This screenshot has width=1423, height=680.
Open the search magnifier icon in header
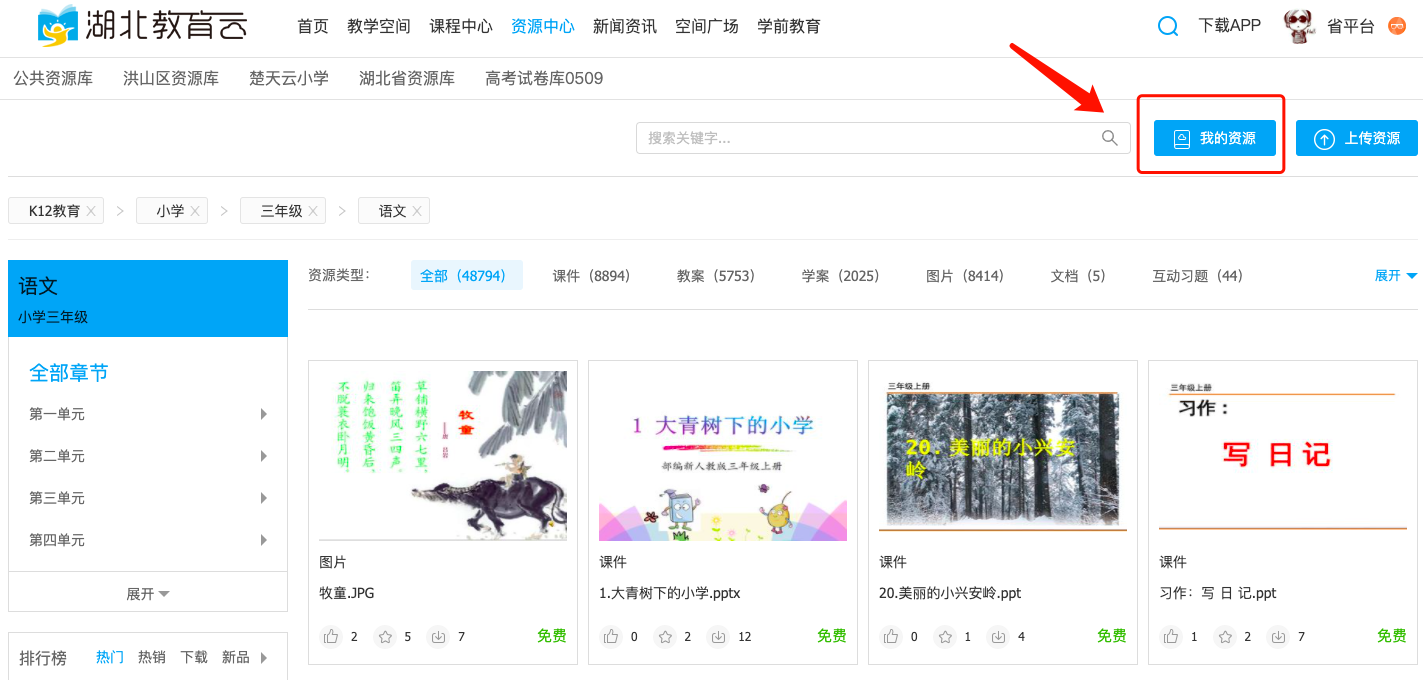(x=1168, y=27)
